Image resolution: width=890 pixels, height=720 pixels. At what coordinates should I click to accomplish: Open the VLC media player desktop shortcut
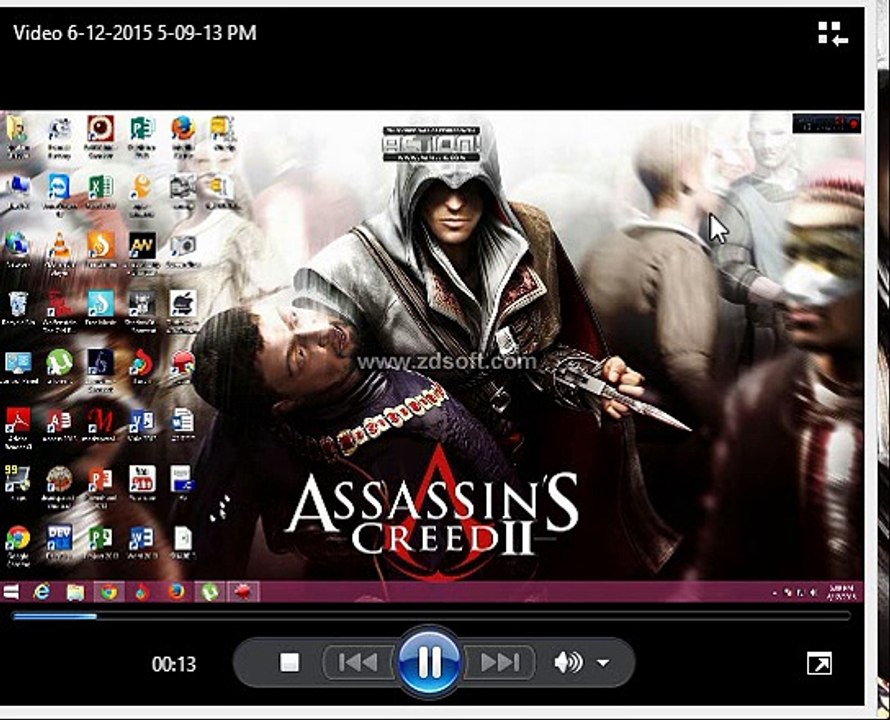pos(59,253)
